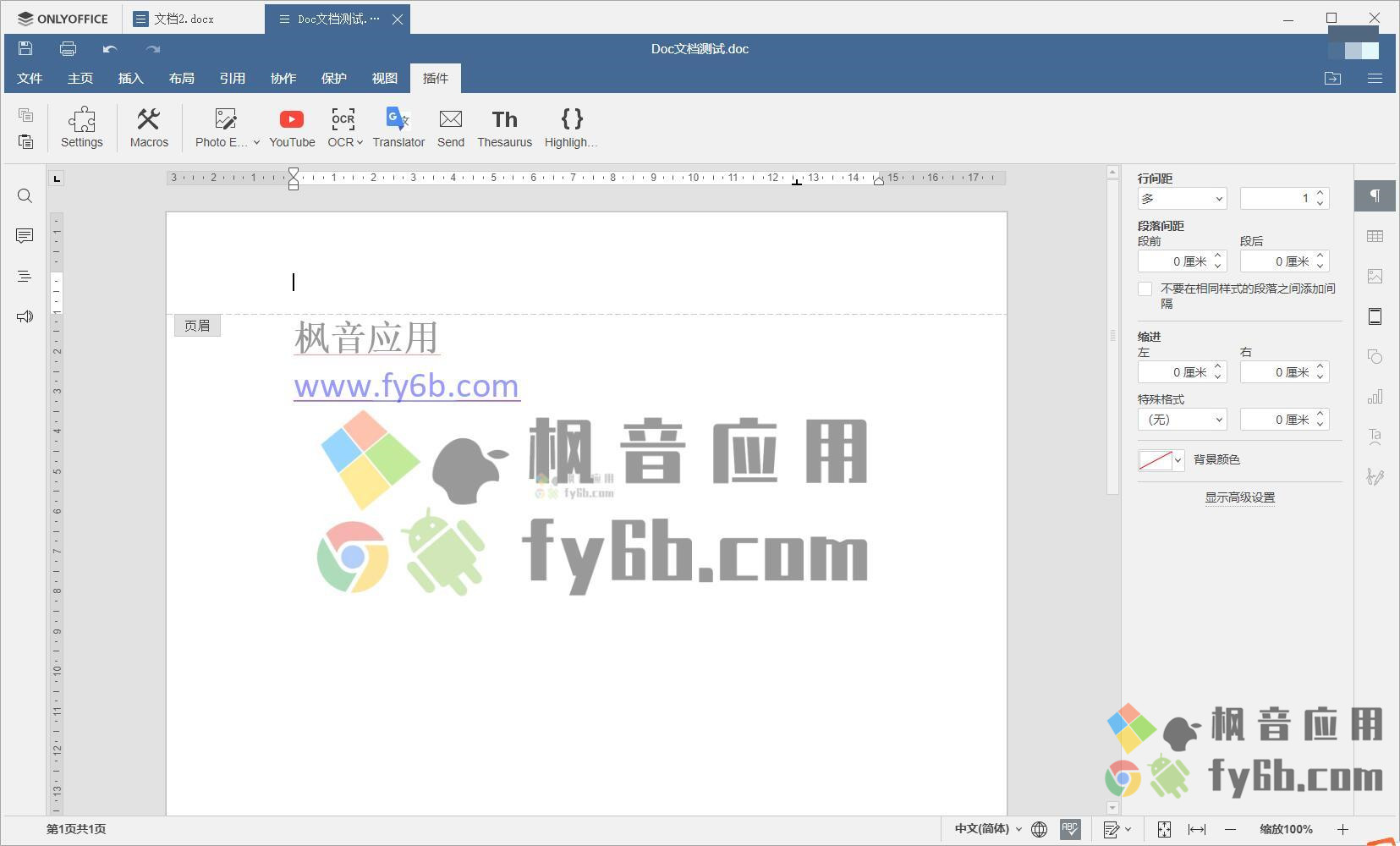Zoom out with the minus button
This screenshot has width=1400, height=846.
tap(1231, 829)
